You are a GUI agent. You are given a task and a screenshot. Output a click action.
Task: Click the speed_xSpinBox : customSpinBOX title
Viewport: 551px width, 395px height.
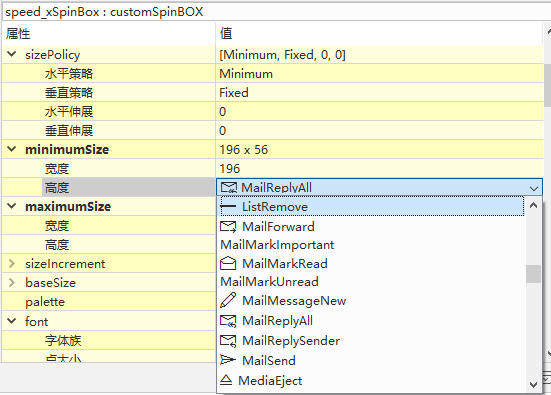pos(104,12)
